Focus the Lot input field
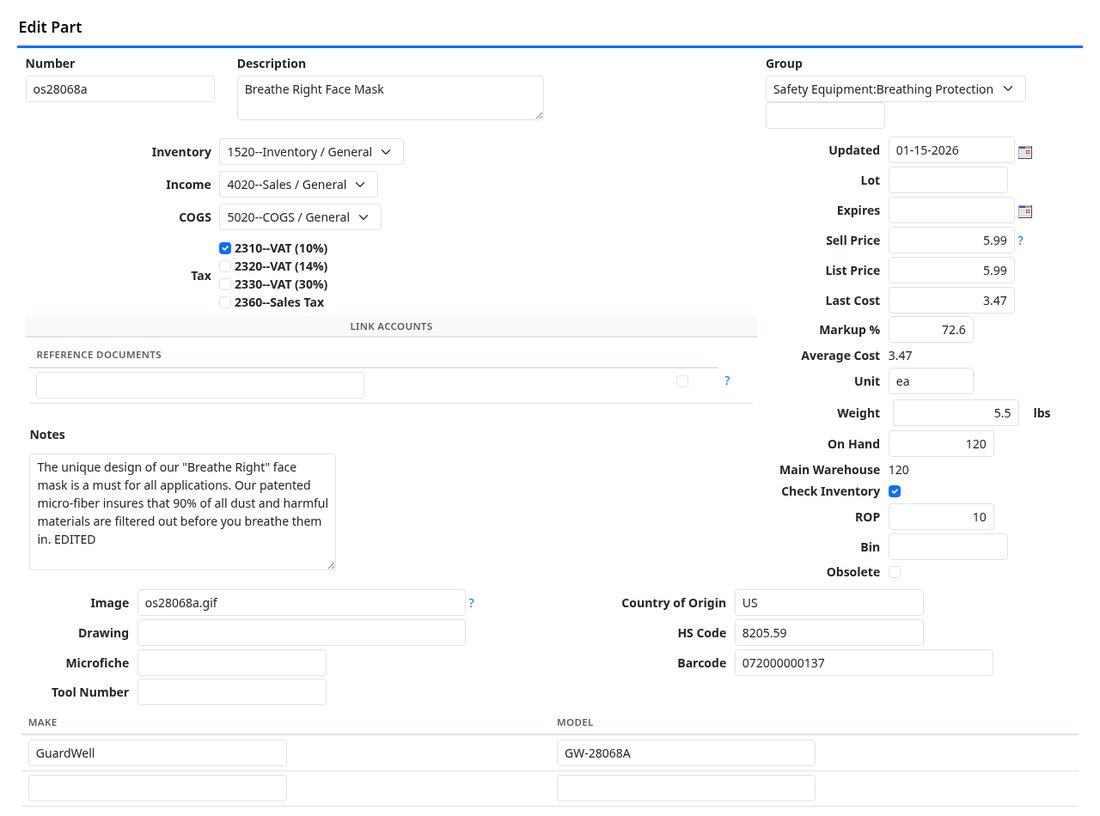Viewport: 1100px width, 816px height. [948, 180]
